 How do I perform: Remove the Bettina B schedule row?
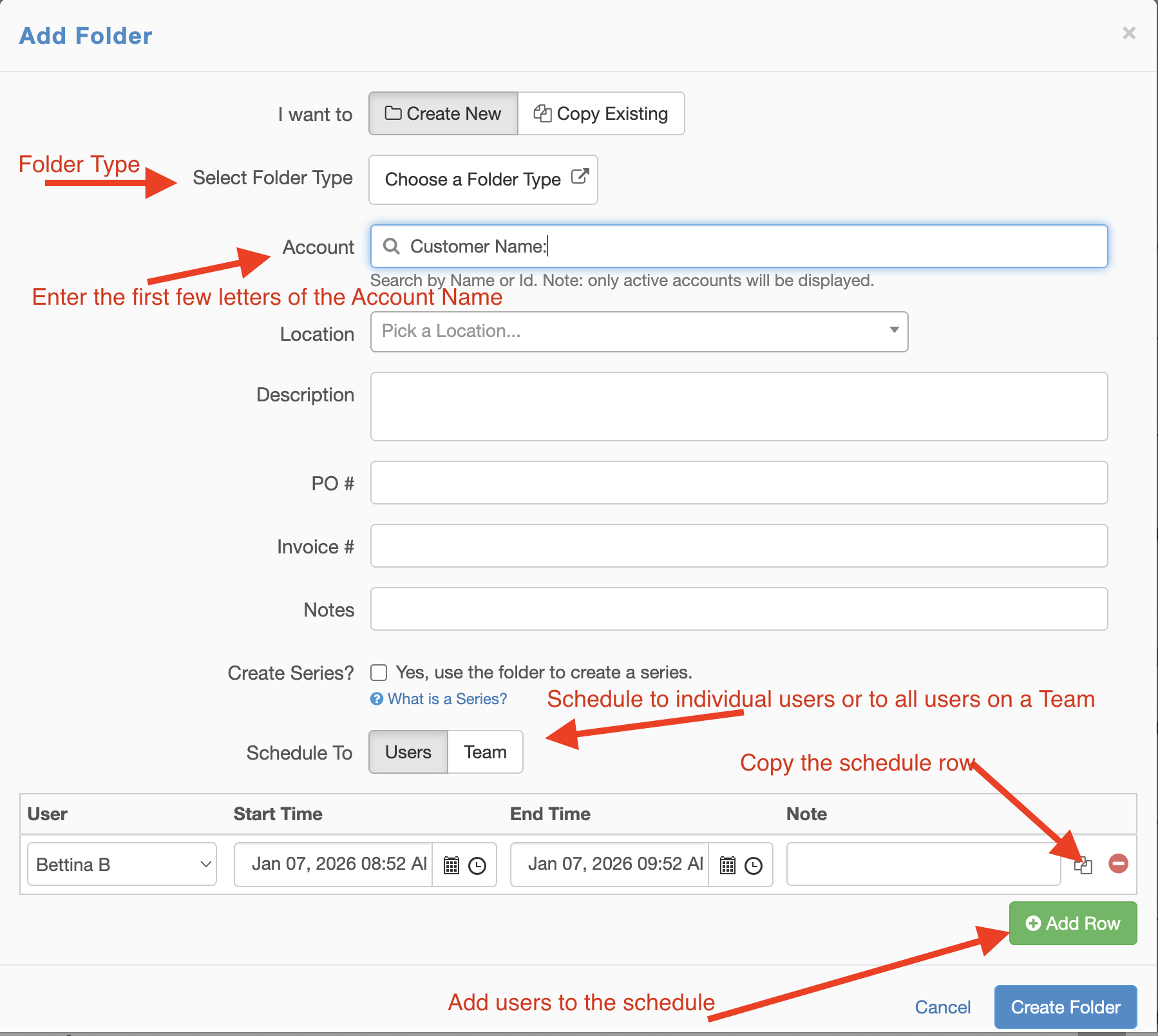(1119, 863)
